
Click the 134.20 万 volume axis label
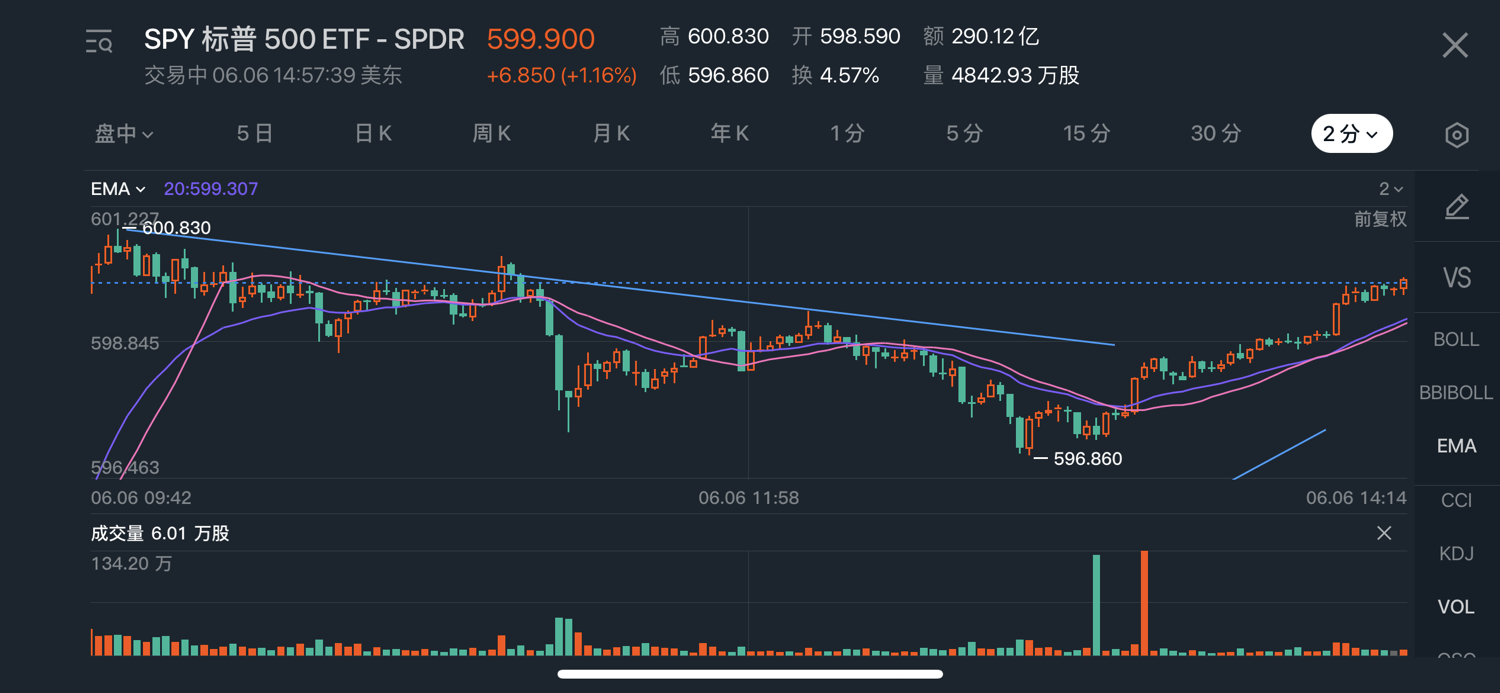(x=131, y=564)
